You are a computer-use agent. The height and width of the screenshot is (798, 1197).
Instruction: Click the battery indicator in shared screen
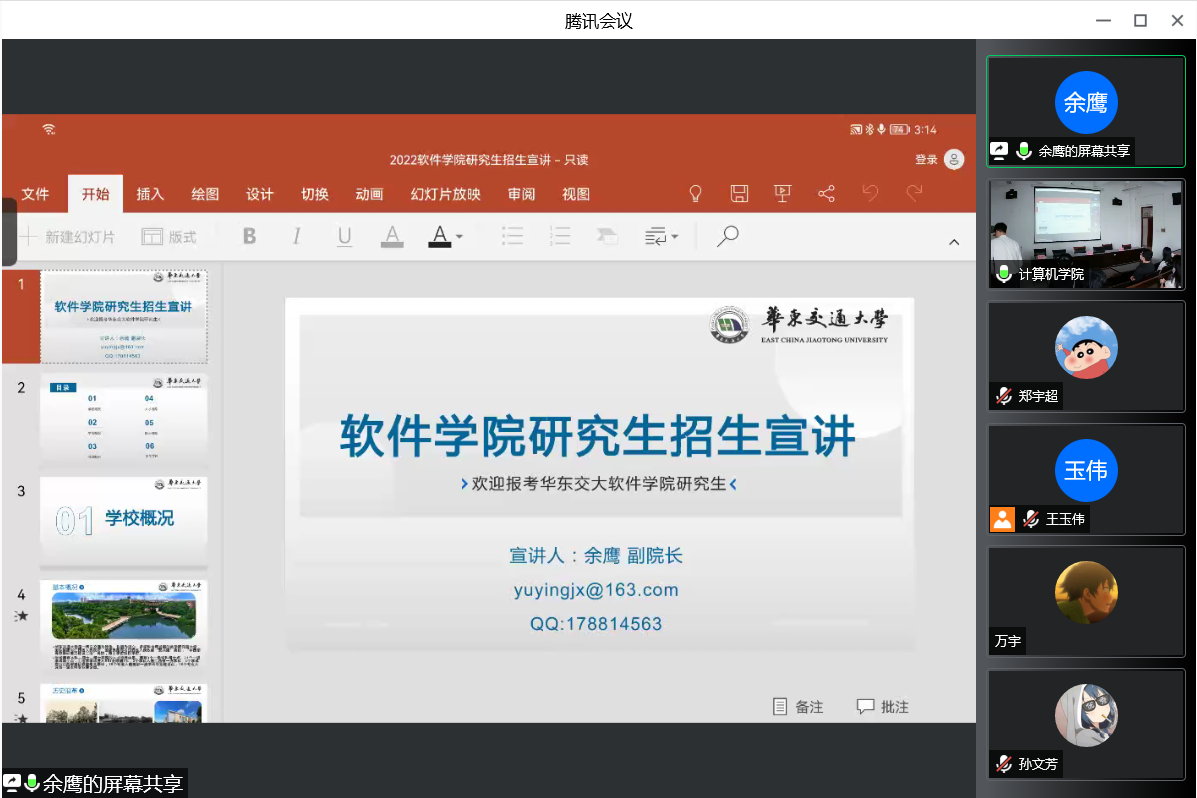point(899,129)
